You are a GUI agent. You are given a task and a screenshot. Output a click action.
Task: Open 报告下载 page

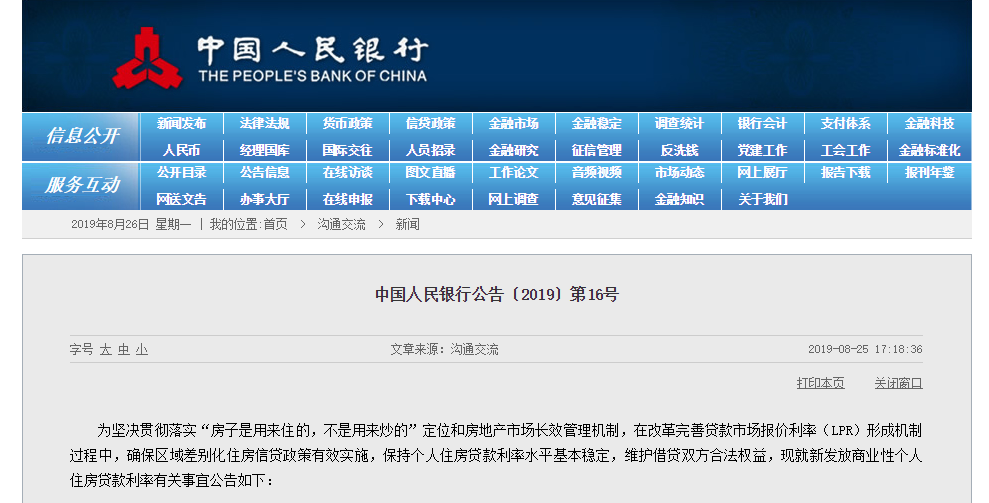point(845,172)
